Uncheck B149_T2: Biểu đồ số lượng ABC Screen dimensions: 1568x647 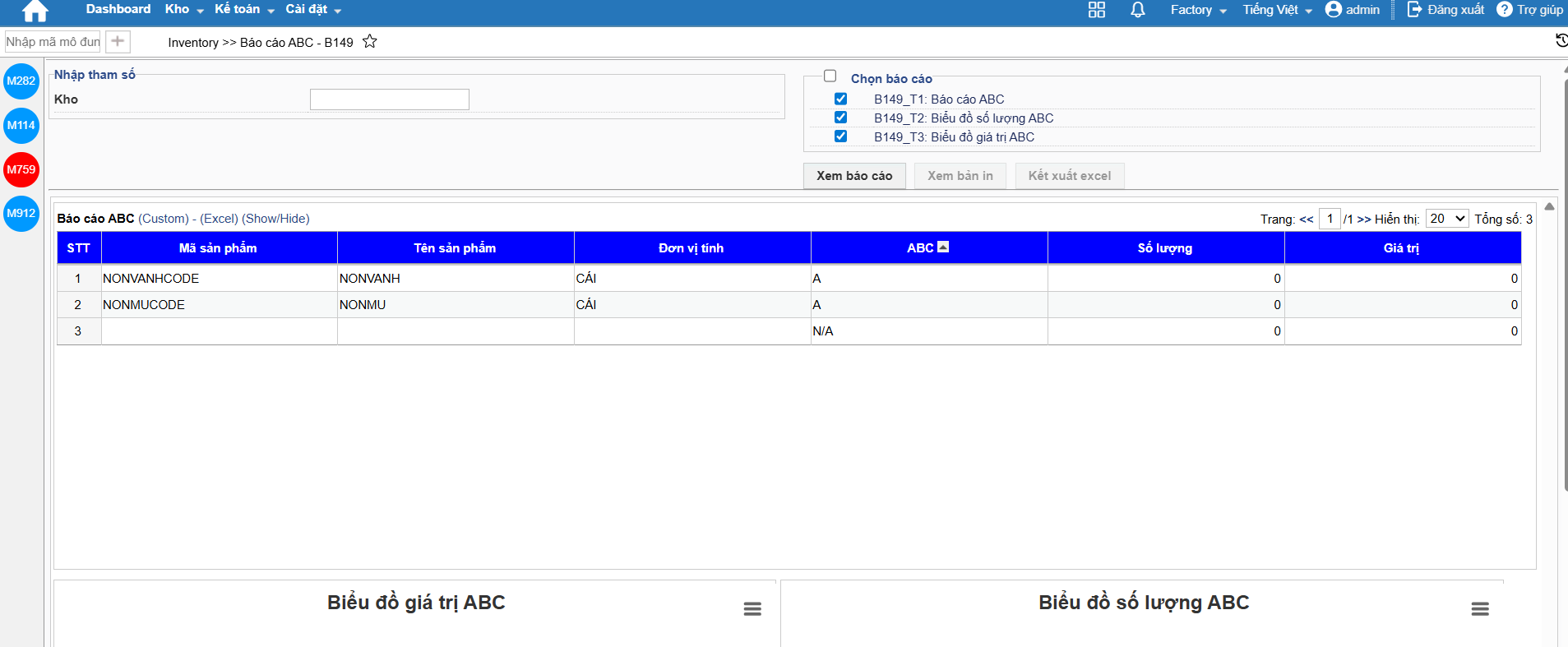(x=840, y=118)
